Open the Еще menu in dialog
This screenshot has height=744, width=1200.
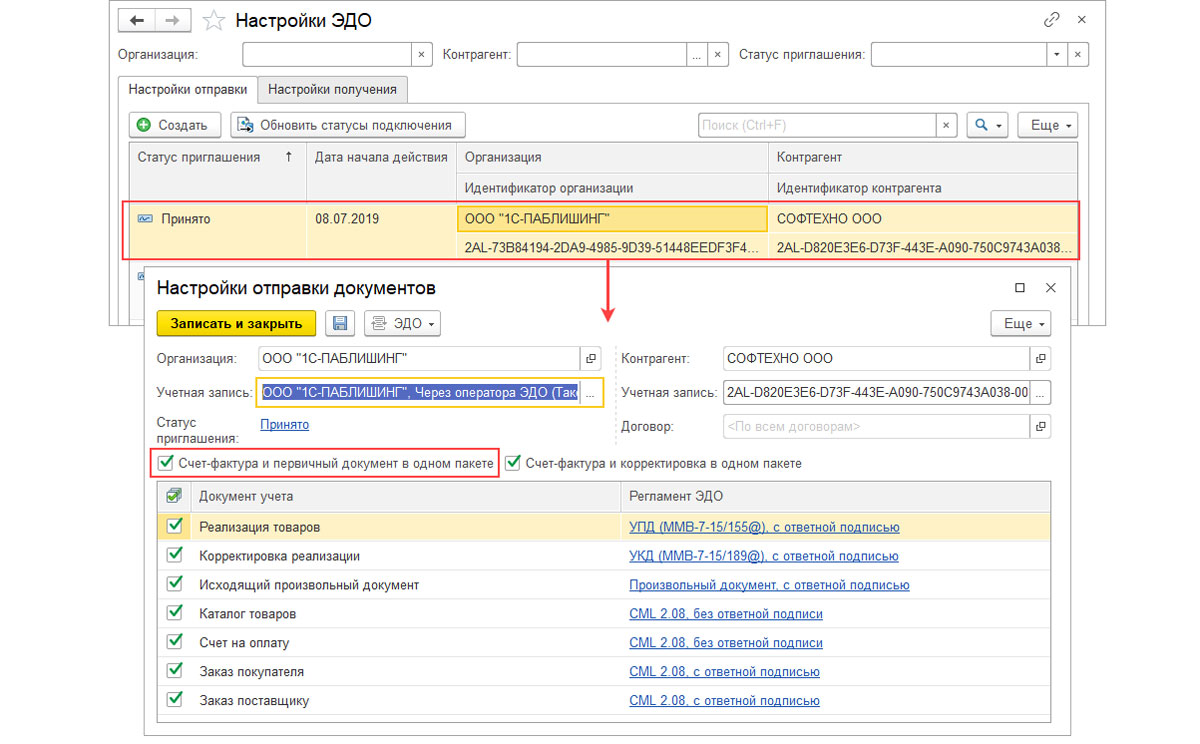tap(1020, 323)
